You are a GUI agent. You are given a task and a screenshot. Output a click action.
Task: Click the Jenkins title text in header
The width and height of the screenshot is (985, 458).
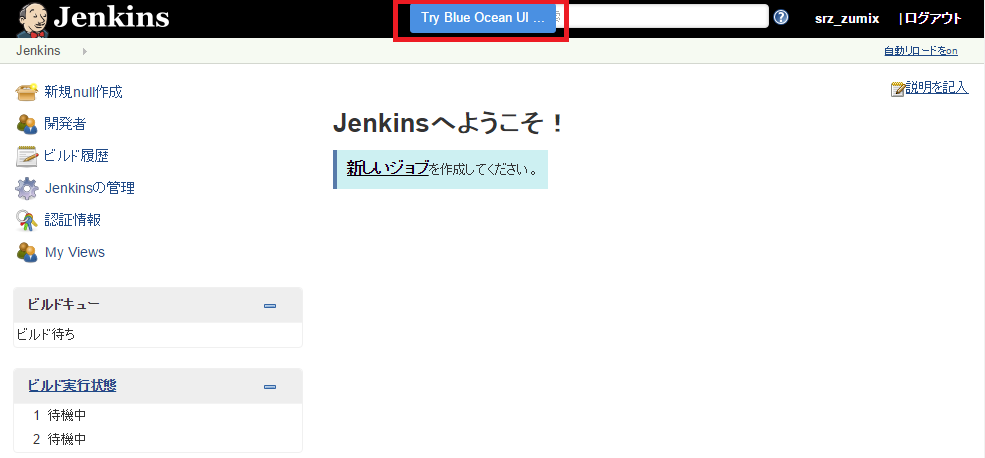click(111, 18)
